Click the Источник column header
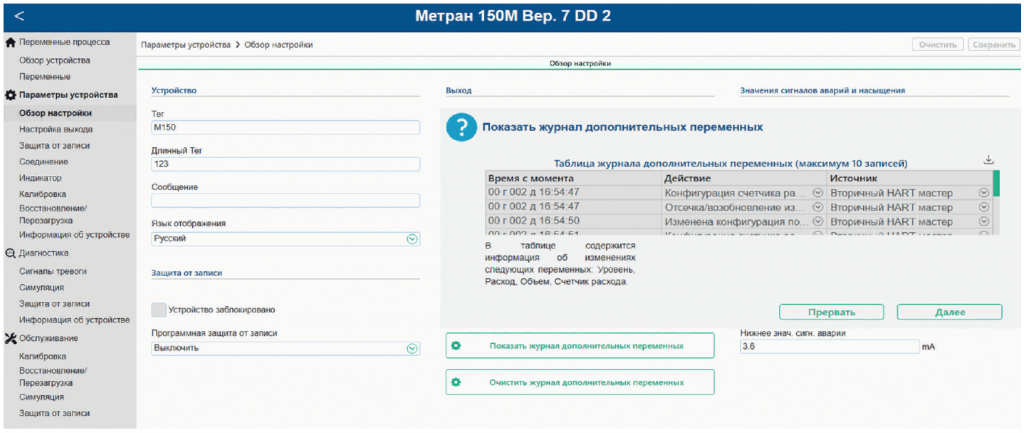 [x=909, y=178]
